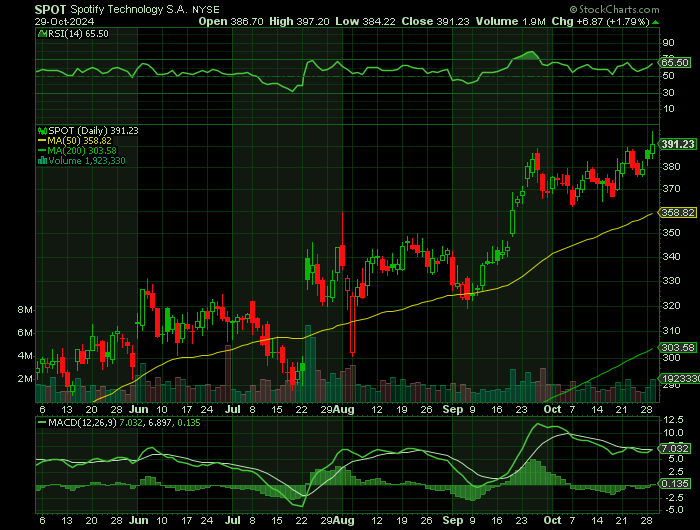Click the Close 391.23 header value
The image size is (700, 530).
click(x=435, y=21)
